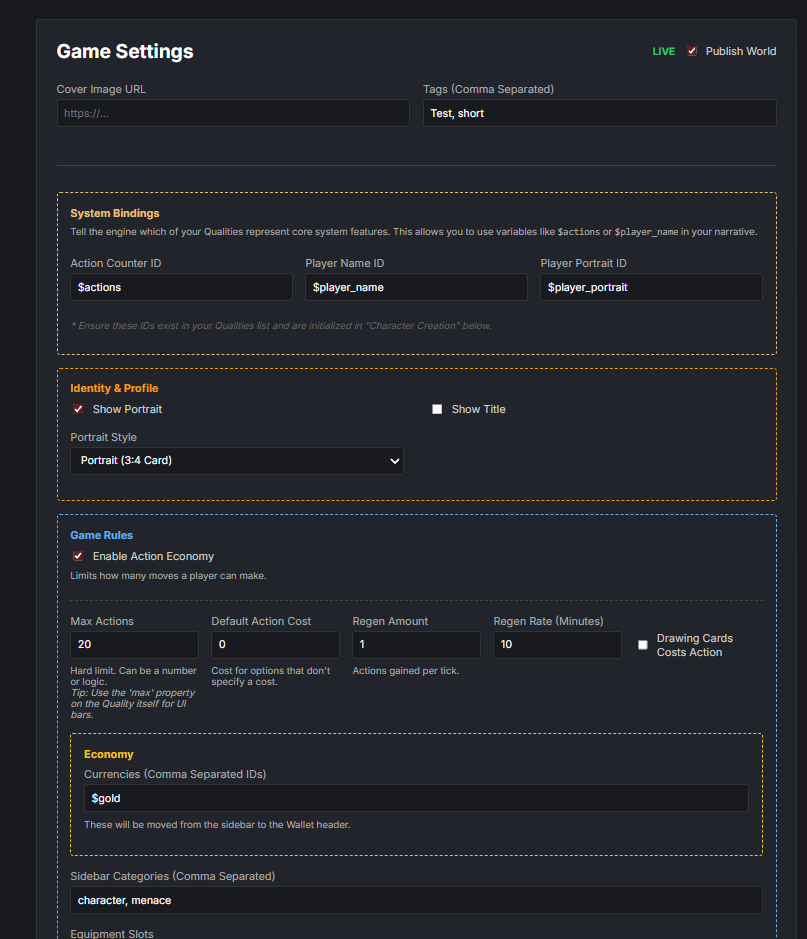
Task: Focus the Tags input field
Action: click(x=599, y=113)
